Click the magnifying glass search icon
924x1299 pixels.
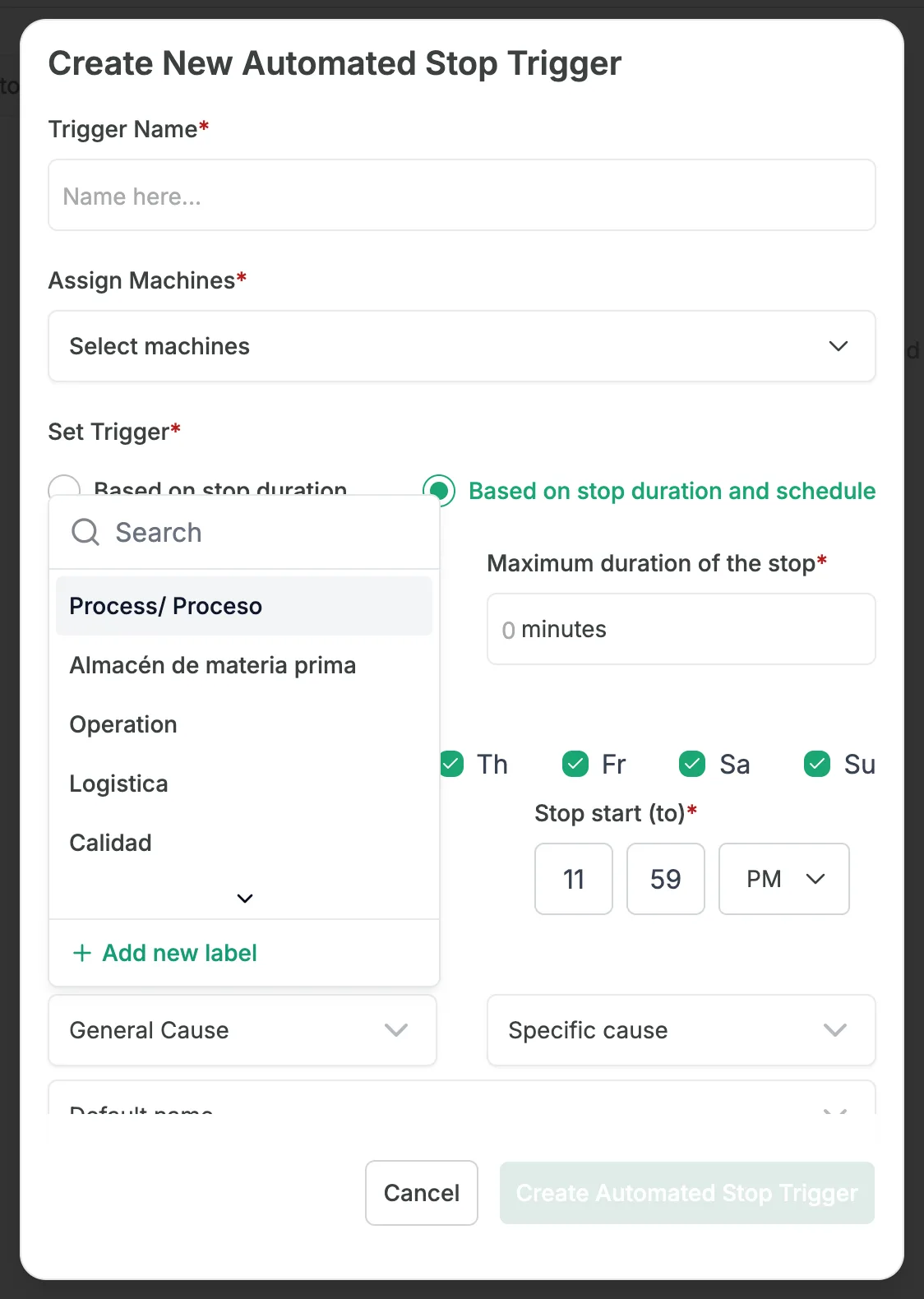[85, 533]
